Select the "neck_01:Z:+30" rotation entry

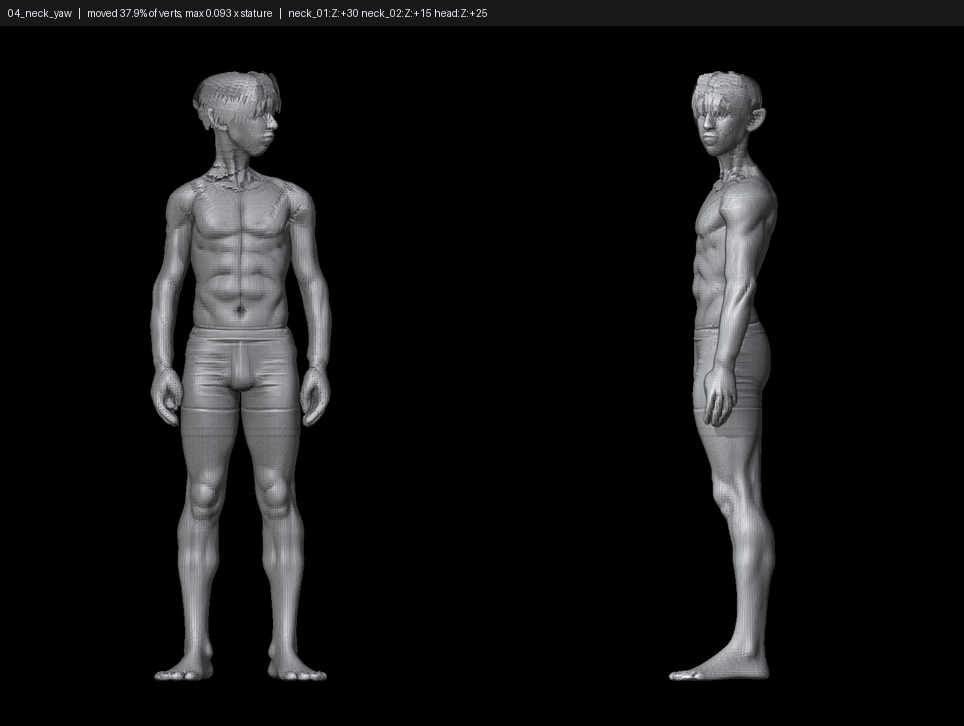[323, 13]
